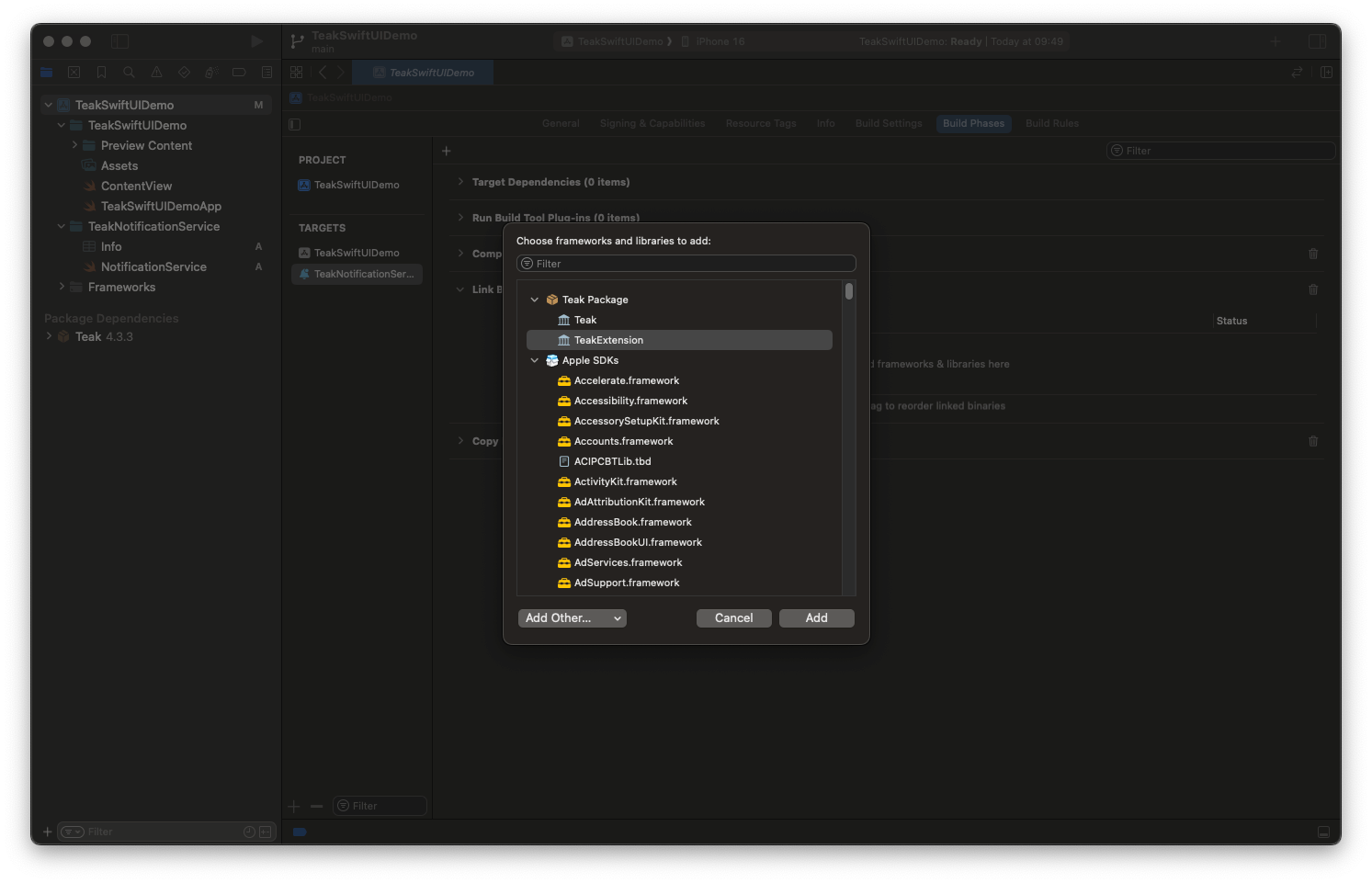
Task: Click the frameworks list scrollbar thumb
Action: tap(849, 291)
